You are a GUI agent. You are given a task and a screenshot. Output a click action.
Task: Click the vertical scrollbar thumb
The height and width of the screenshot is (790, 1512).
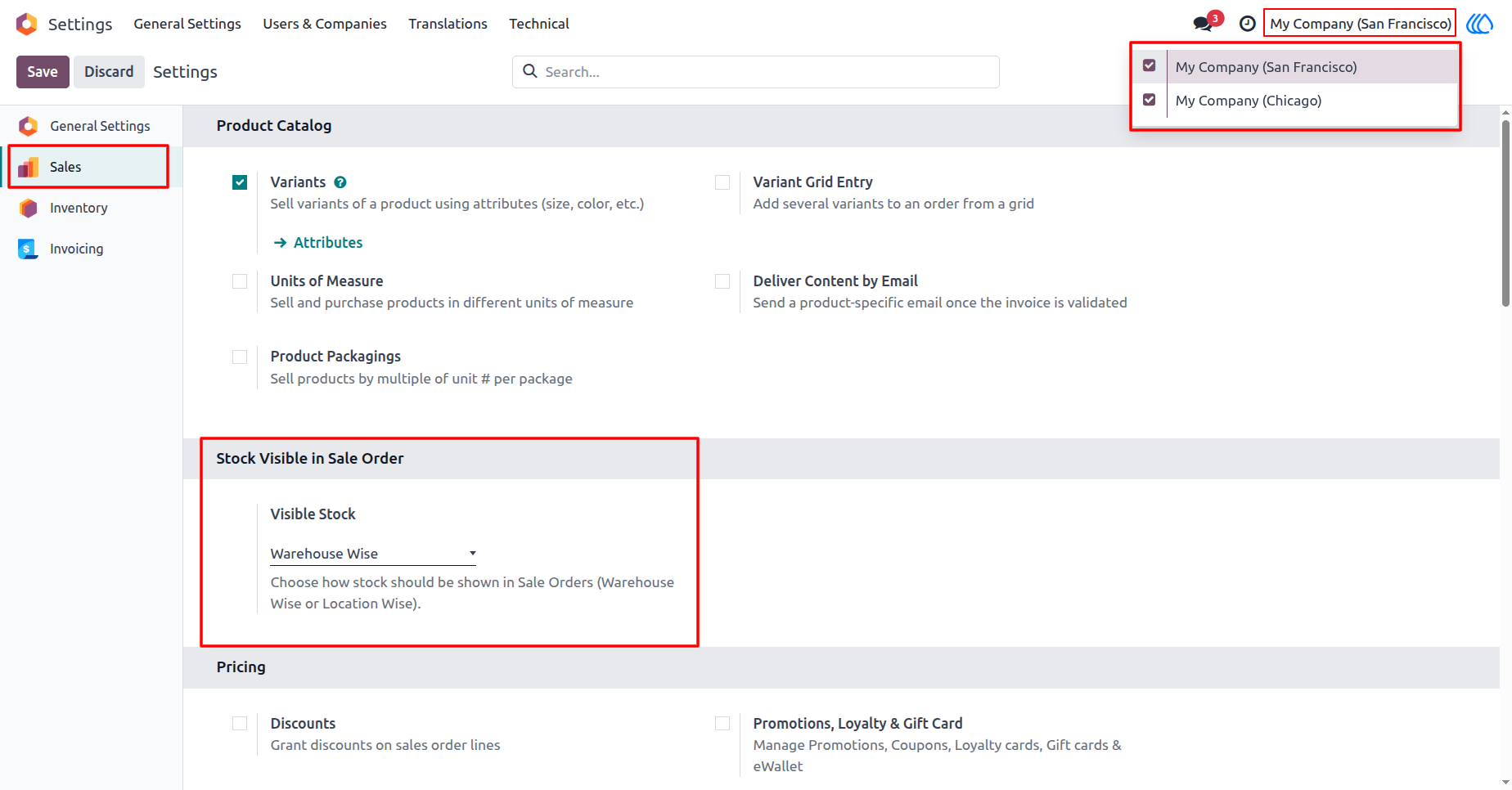coord(1505,213)
